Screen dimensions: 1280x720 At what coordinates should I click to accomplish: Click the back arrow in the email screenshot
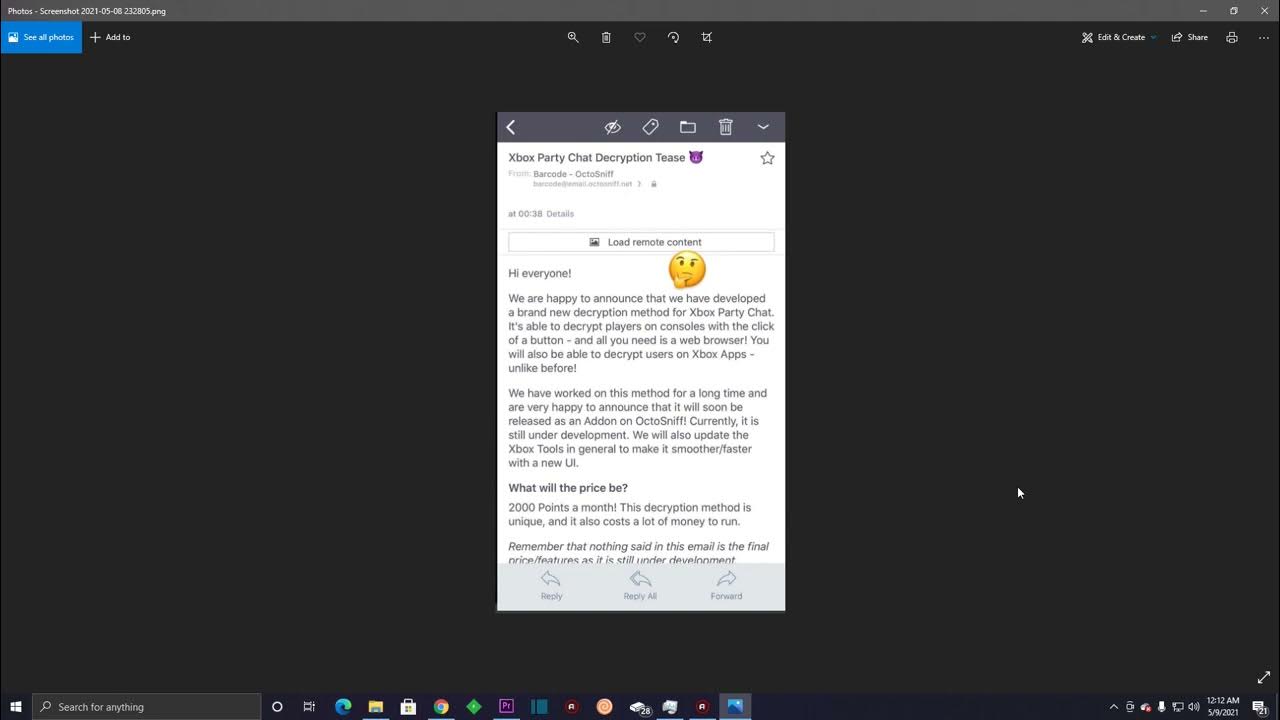pos(511,127)
